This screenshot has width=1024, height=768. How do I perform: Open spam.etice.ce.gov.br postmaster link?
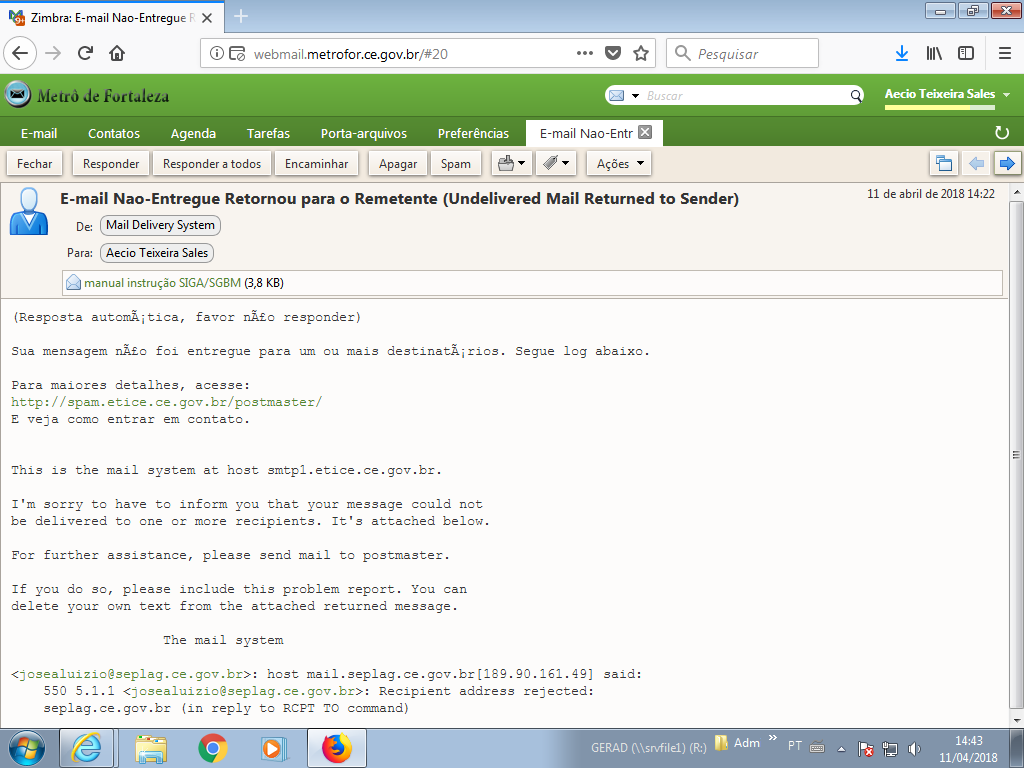coord(167,402)
